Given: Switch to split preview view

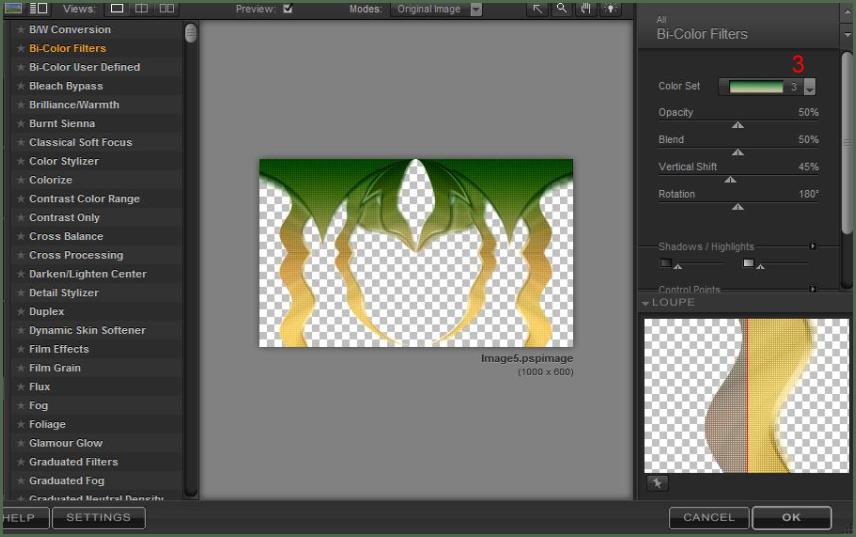Looking at the screenshot, I should tap(142, 9).
